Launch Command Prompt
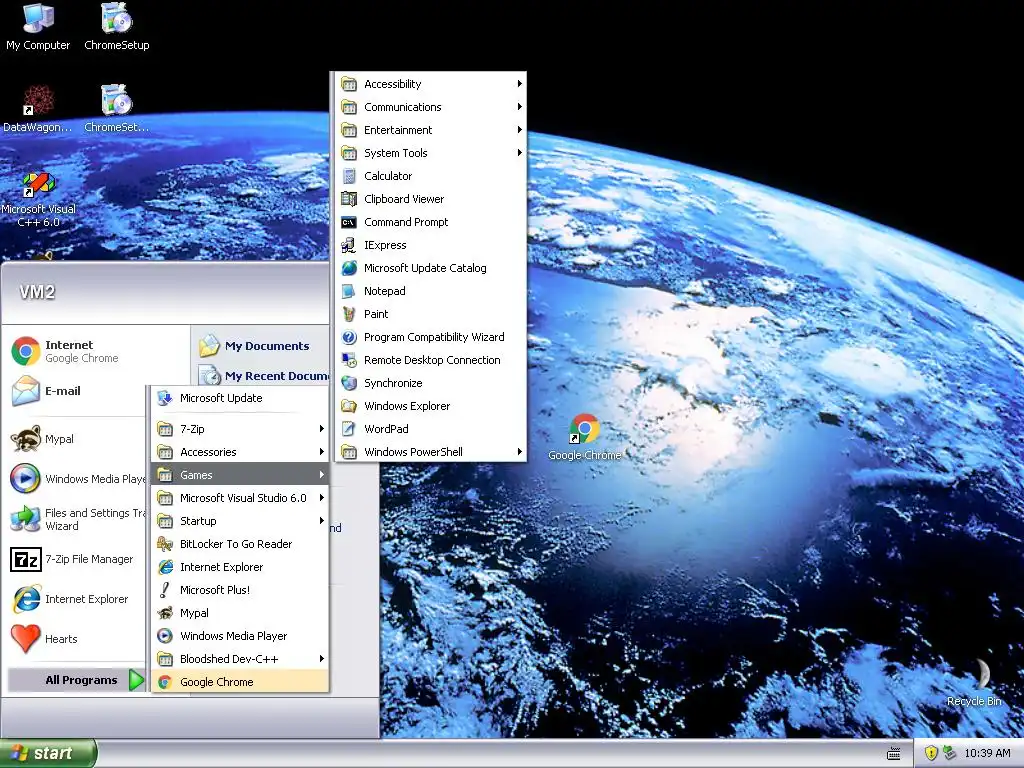Image resolution: width=1024 pixels, height=768 pixels. [x=431, y=222]
